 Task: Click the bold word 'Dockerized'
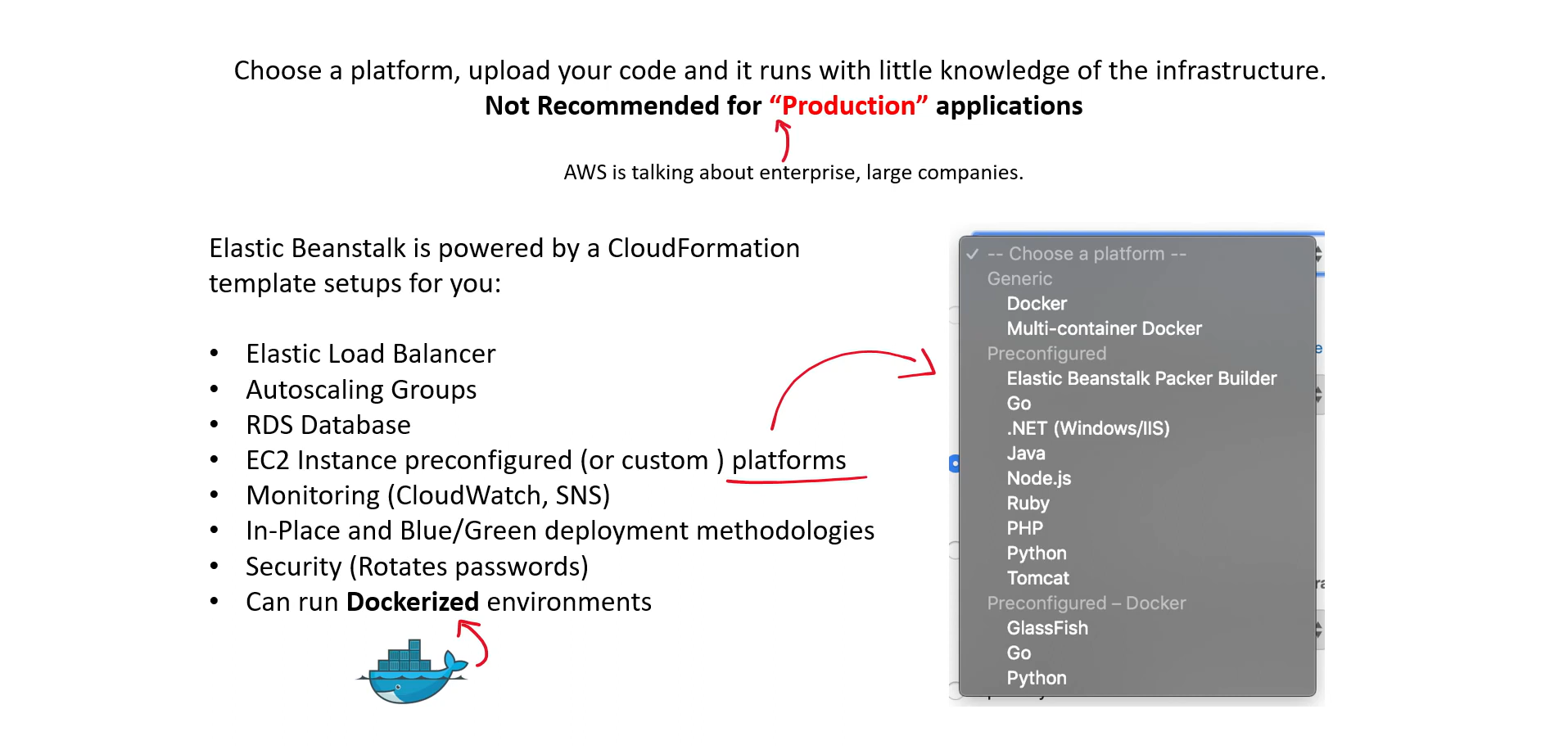413,602
